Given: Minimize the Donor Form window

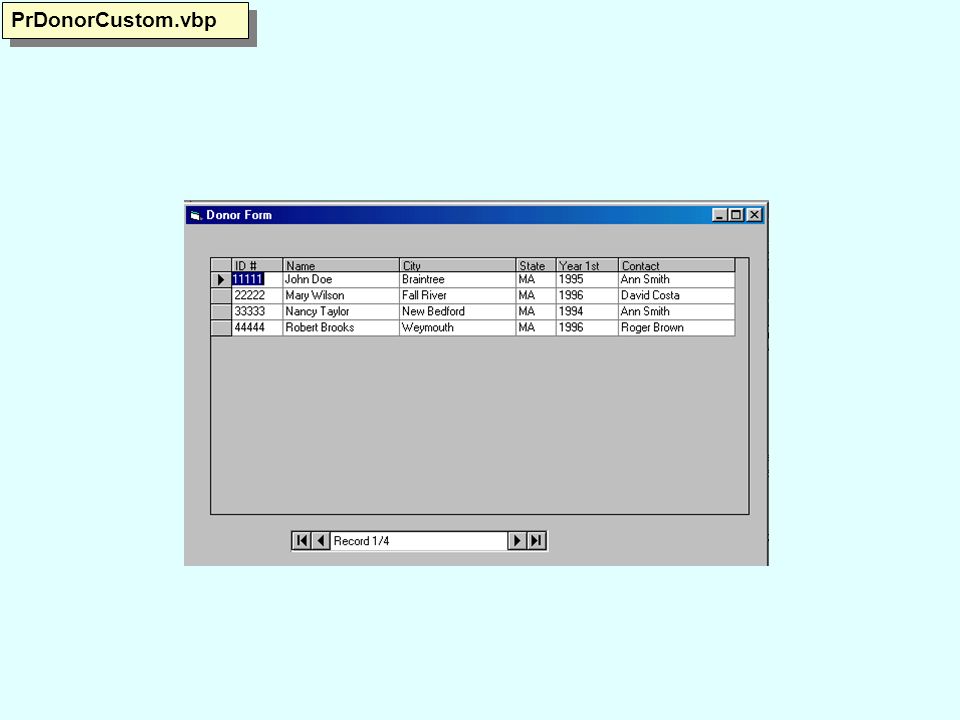Looking at the screenshot, I should coord(719,215).
